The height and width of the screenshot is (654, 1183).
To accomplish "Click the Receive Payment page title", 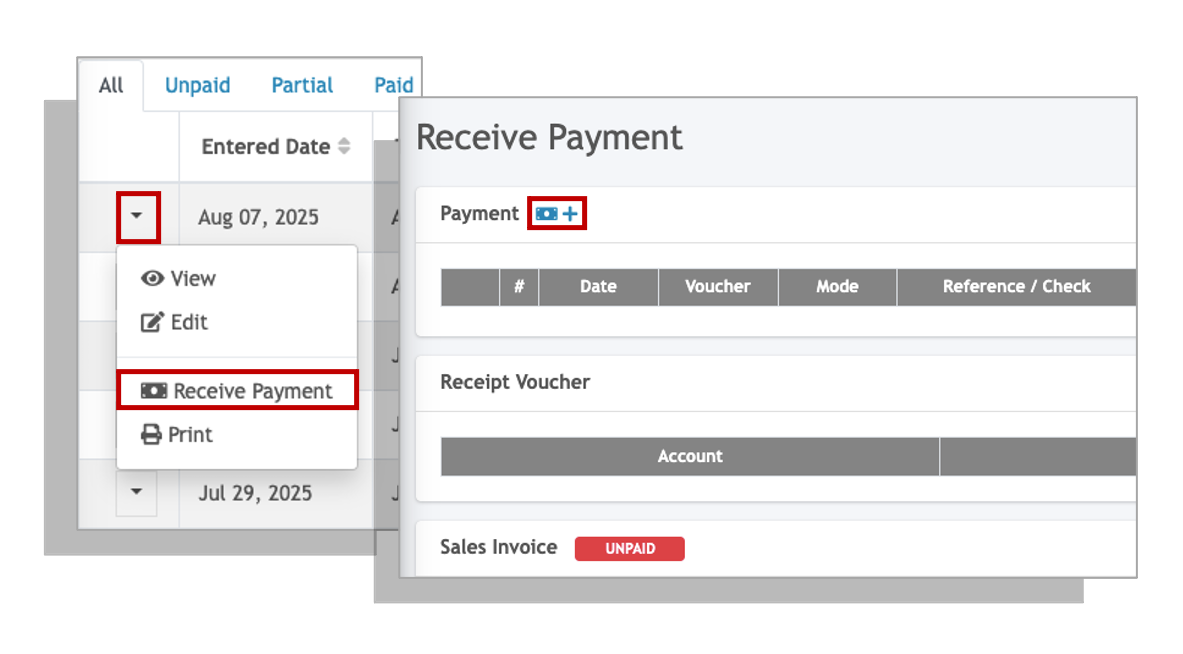I will coord(549,138).
